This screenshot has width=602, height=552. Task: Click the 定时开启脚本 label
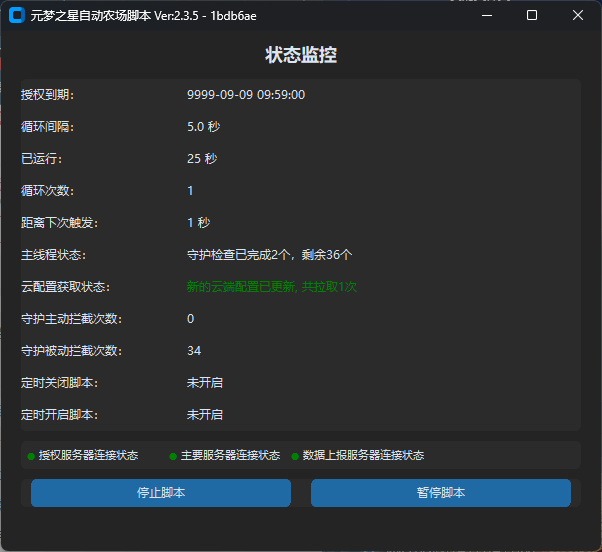click(60, 415)
